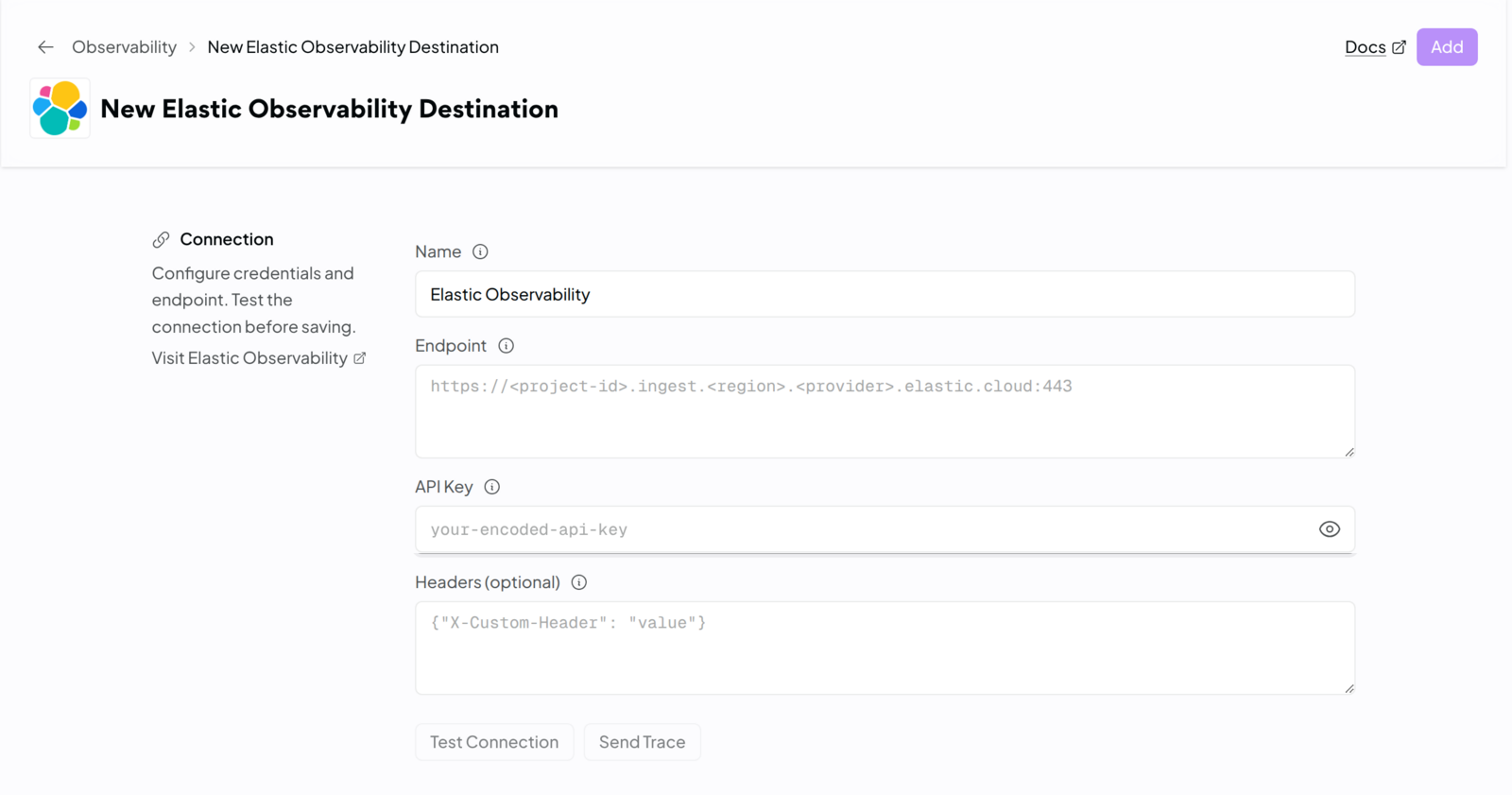
Task: Open the Observability breadcrumb link
Action: coord(124,47)
